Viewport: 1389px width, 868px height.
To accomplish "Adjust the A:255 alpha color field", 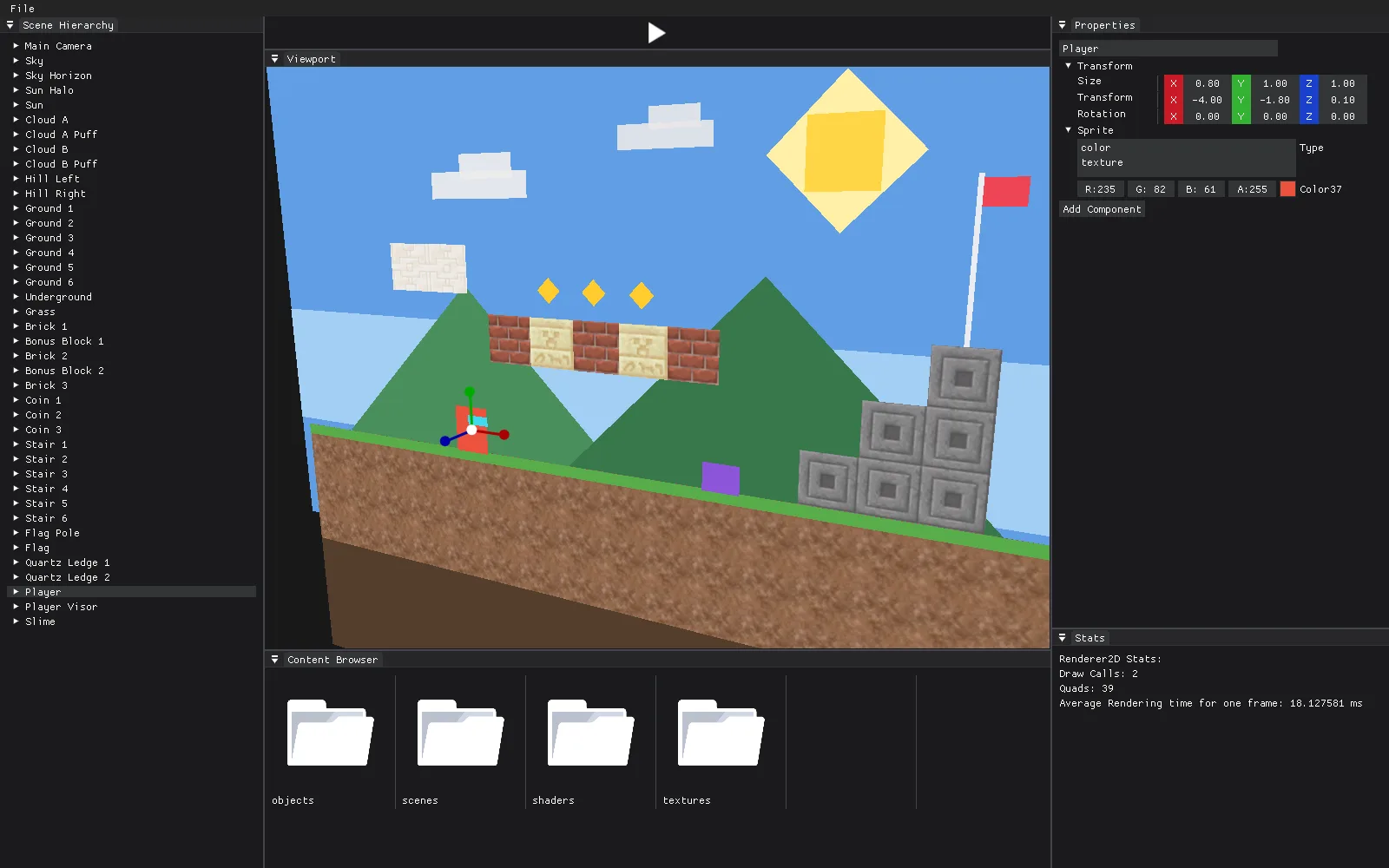I will [1252, 189].
